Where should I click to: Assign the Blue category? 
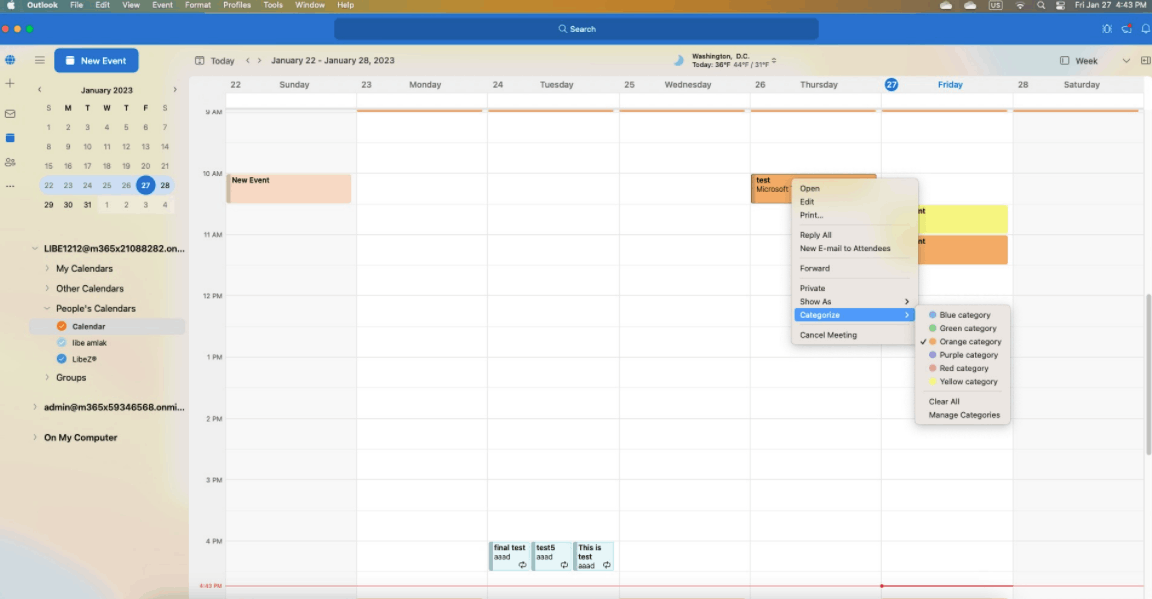pyautogui.click(x=962, y=315)
